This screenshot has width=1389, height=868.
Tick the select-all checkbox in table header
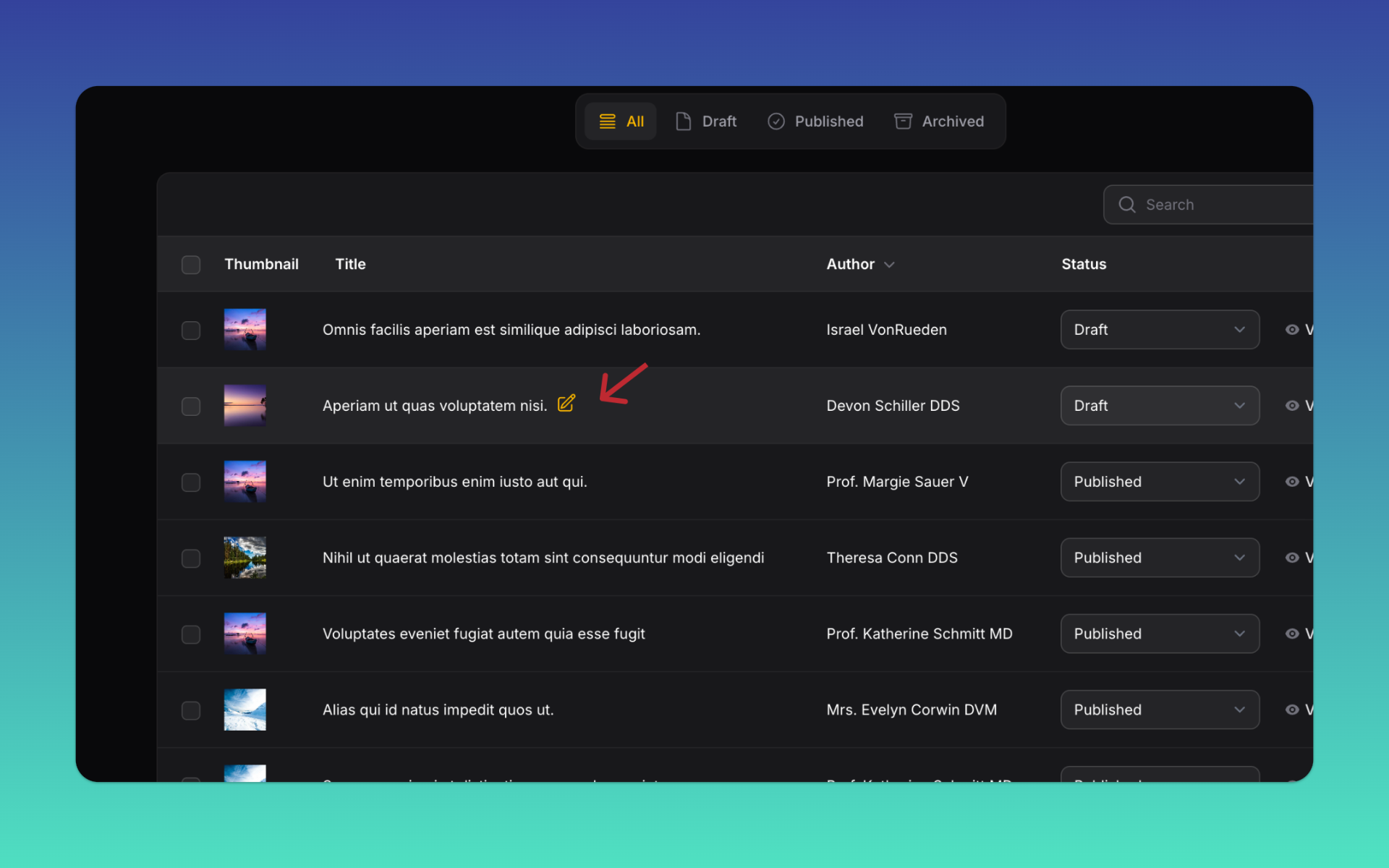191,265
